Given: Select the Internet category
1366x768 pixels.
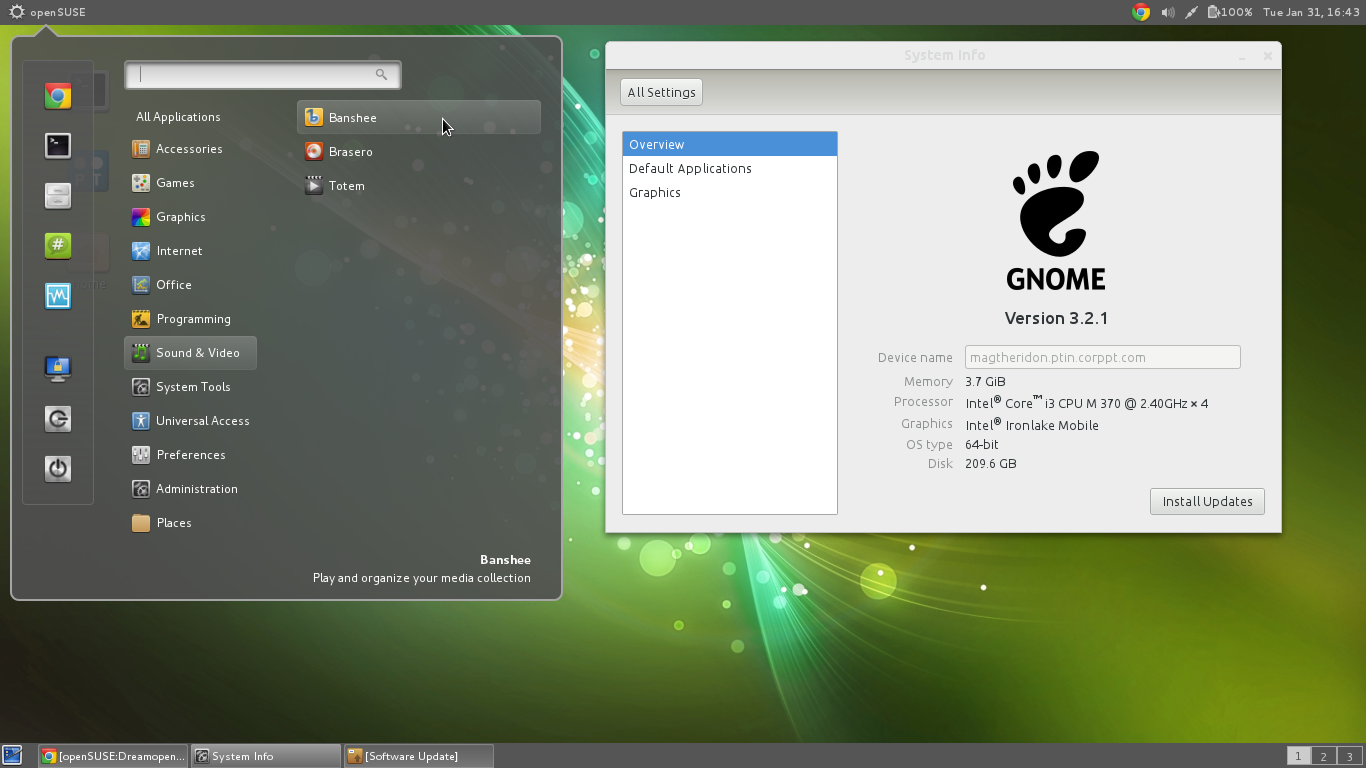Looking at the screenshot, I should (x=179, y=251).
